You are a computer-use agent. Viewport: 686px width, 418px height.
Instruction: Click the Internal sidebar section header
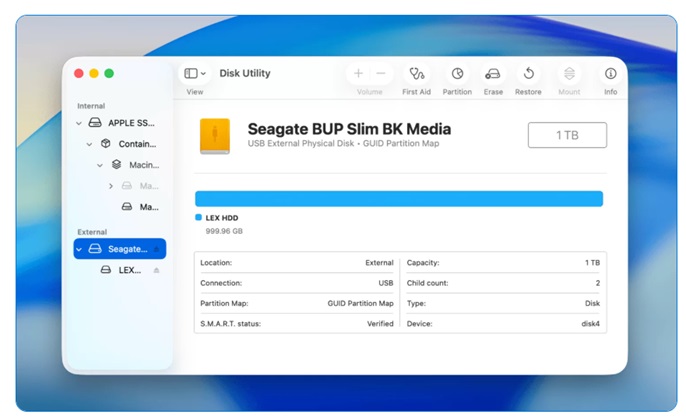point(91,106)
